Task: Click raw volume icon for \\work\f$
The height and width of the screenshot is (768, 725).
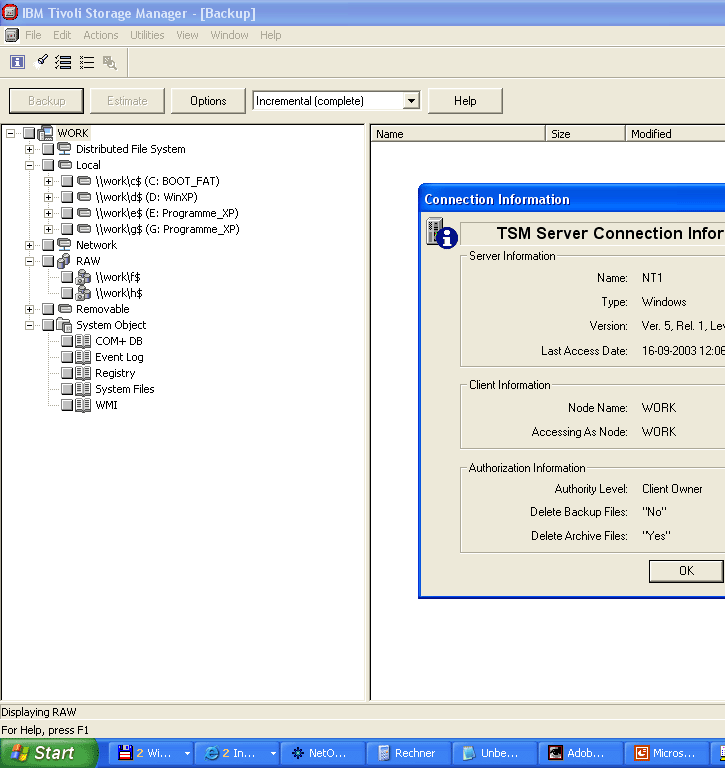Action: [83, 277]
